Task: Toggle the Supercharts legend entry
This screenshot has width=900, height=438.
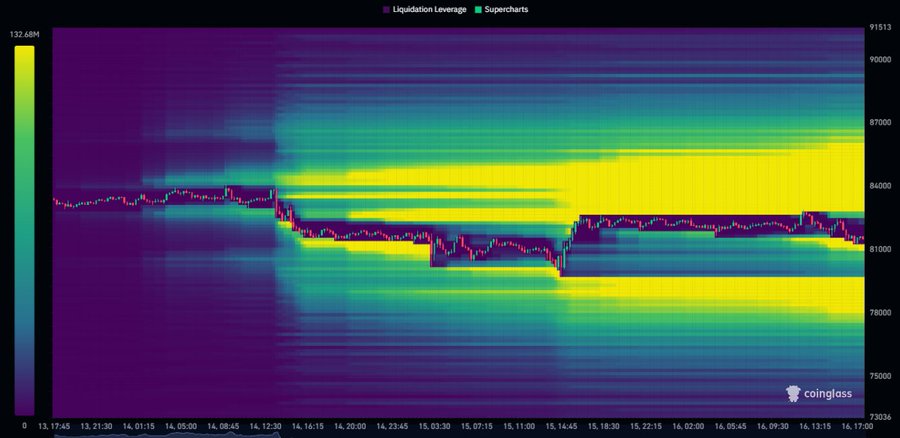Action: tap(501, 10)
